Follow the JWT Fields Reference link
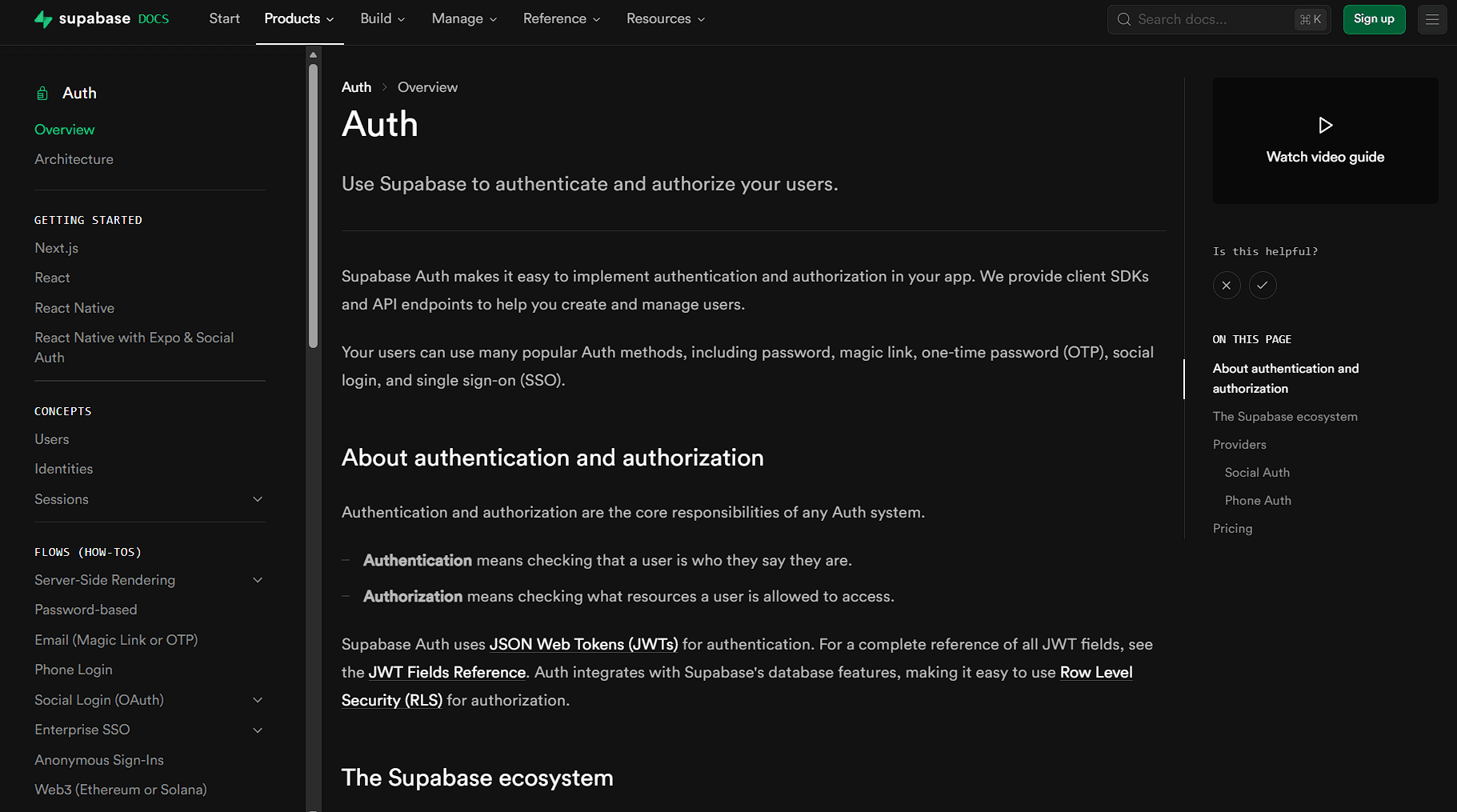 446,673
